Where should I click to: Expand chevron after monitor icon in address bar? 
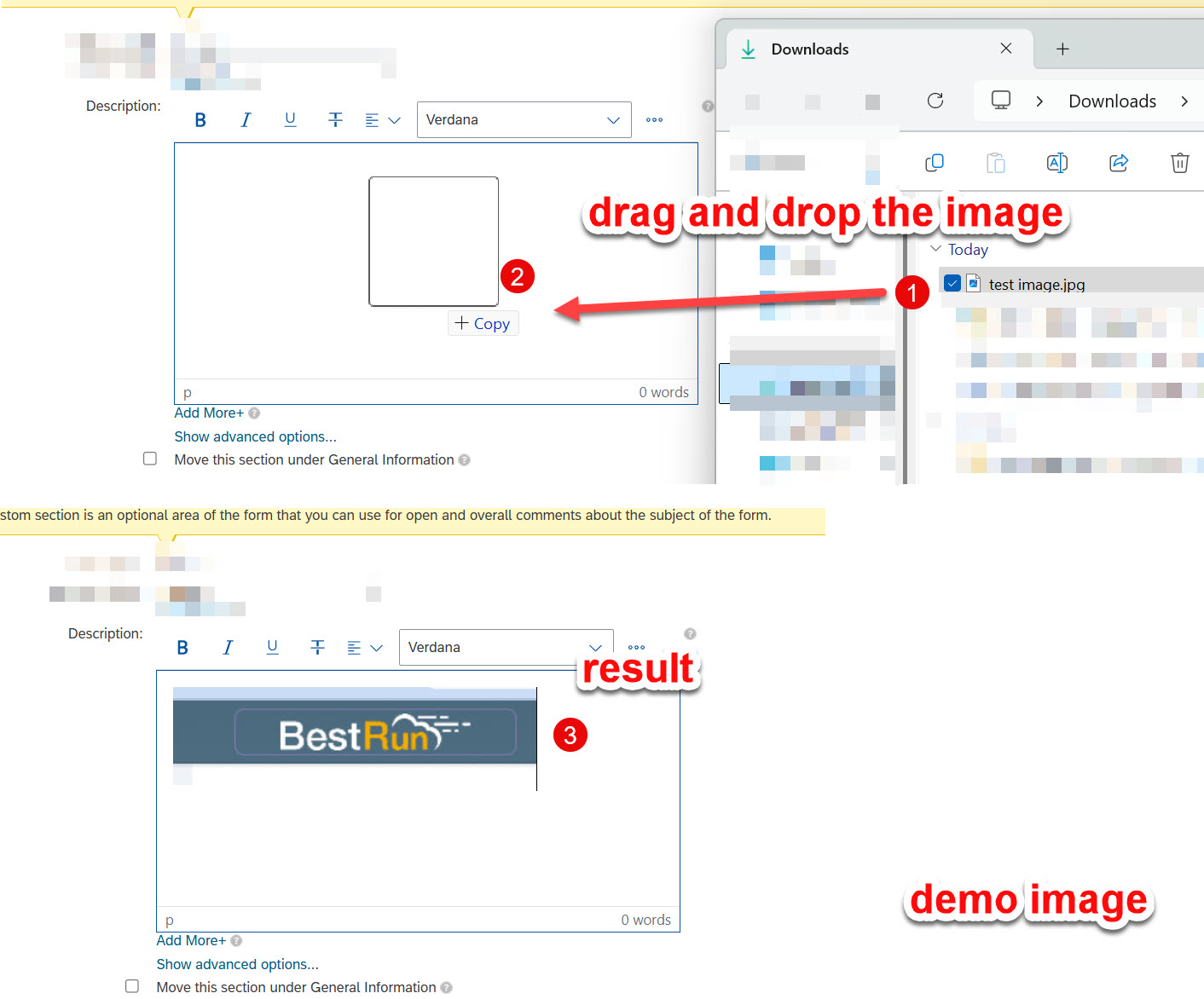click(x=1039, y=101)
